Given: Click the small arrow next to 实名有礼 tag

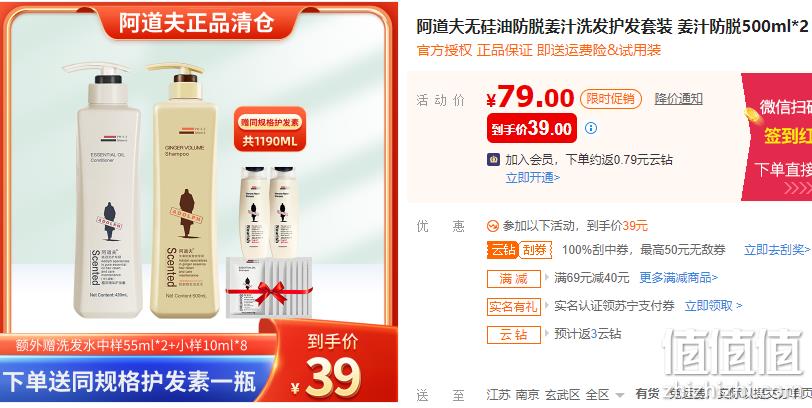Looking at the screenshot, I should point(546,306).
